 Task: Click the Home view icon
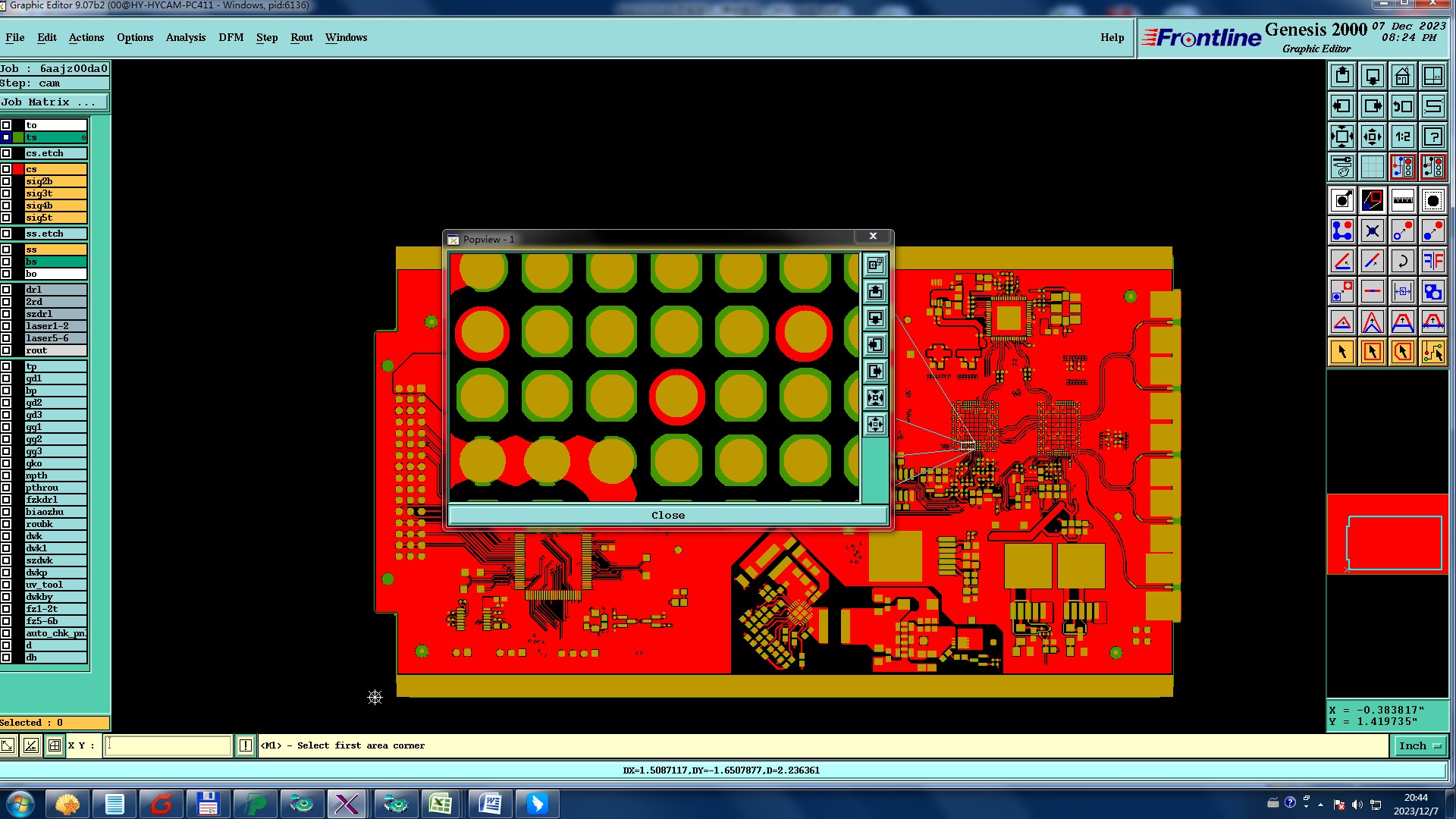(1402, 76)
